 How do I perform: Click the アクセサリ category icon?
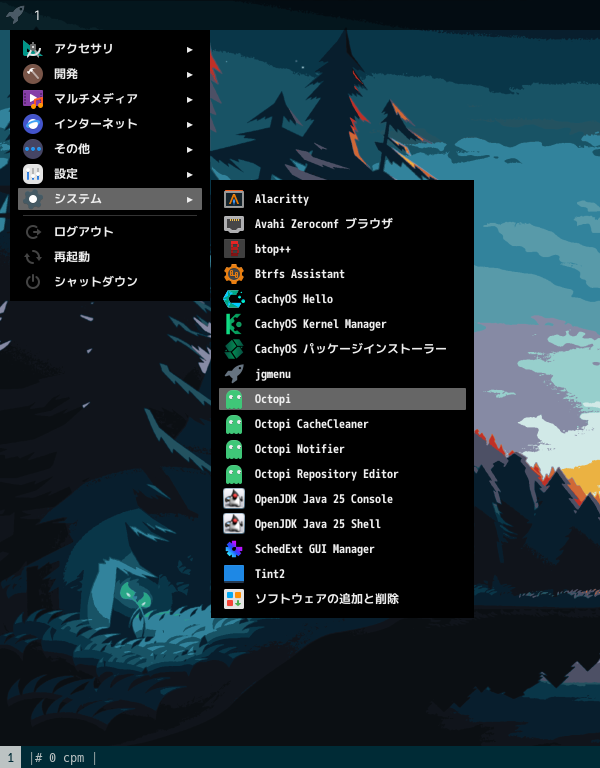coord(33,49)
